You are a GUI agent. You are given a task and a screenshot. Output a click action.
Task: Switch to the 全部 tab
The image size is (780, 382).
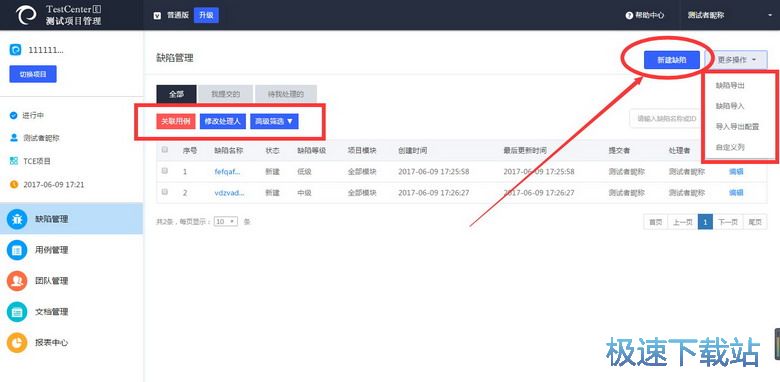[176, 94]
